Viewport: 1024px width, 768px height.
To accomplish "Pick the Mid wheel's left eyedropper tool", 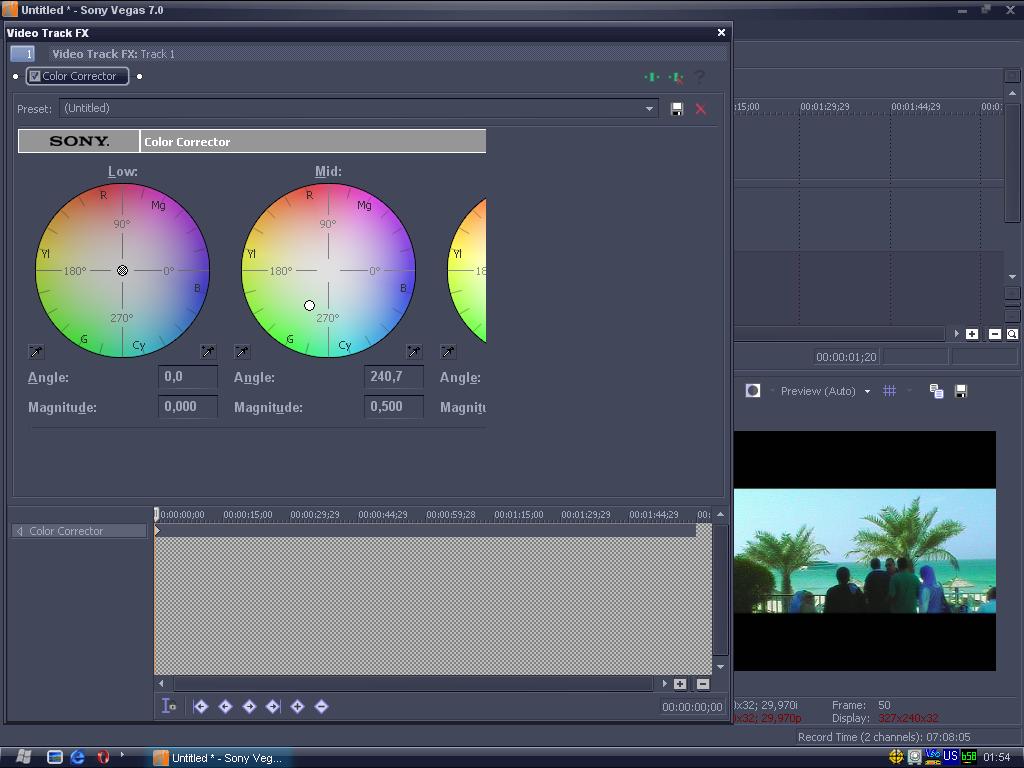I will pyautogui.click(x=242, y=352).
